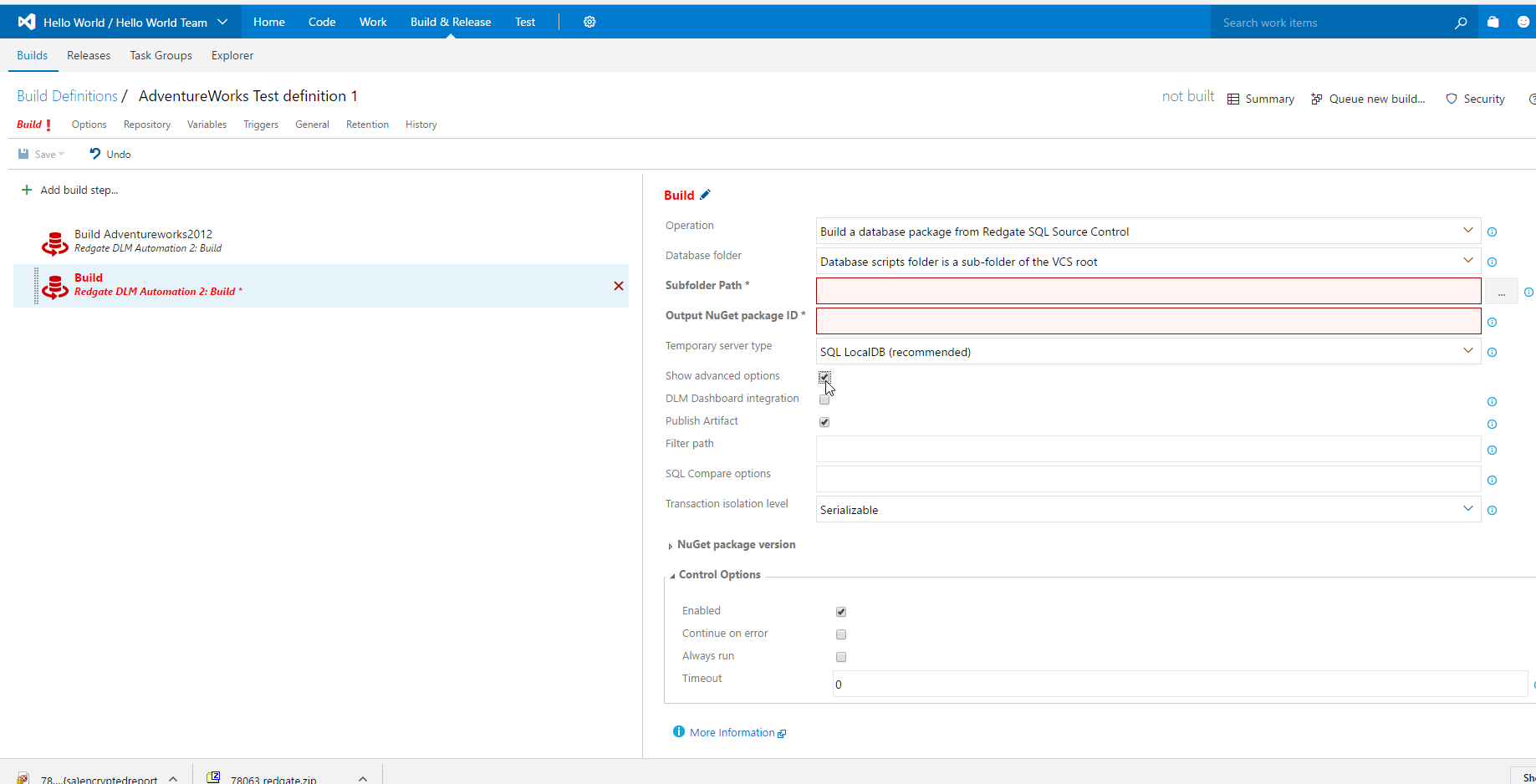Open the Retention tab
This screenshot has height=784, width=1536.
point(367,125)
